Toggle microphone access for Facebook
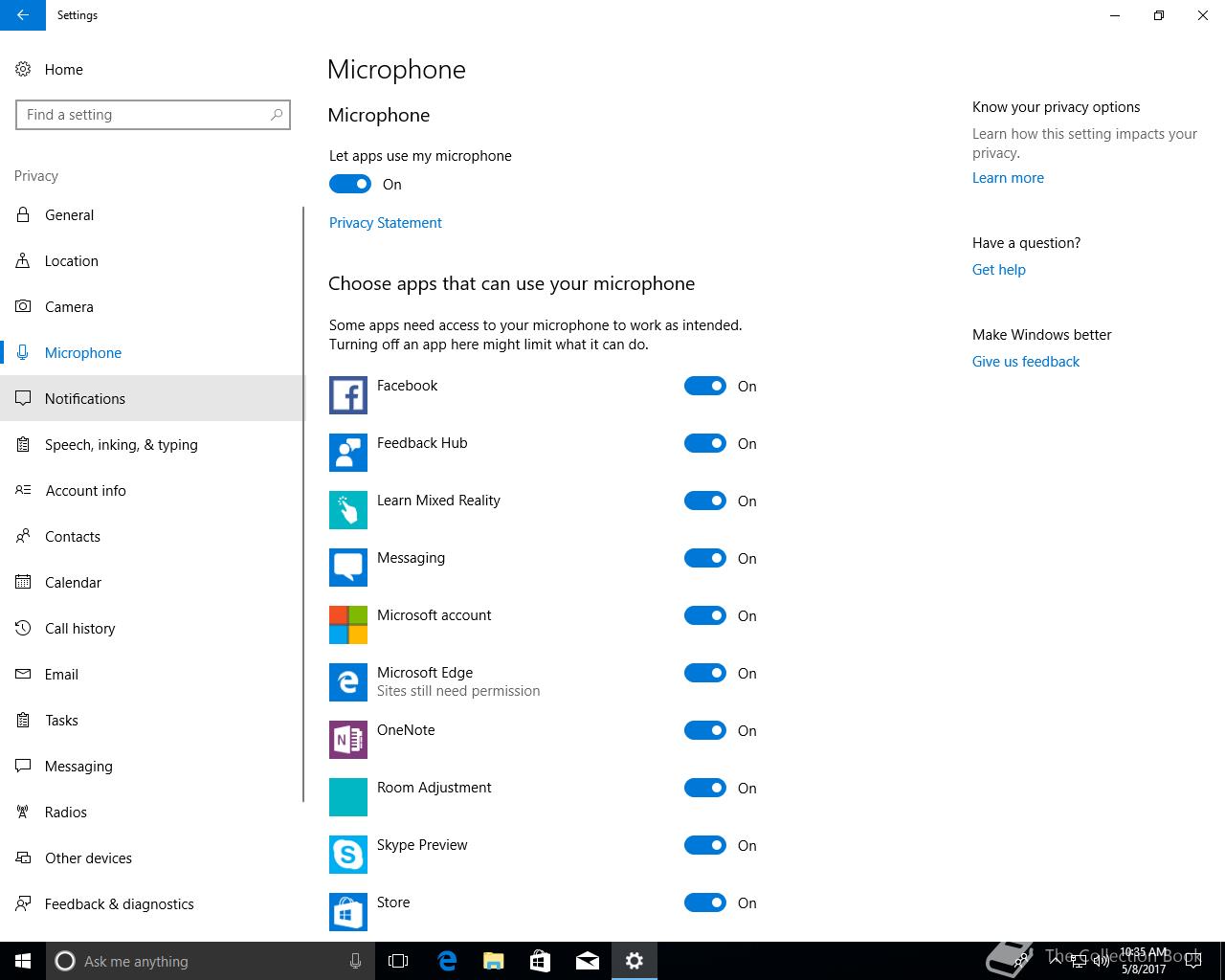Image resolution: width=1225 pixels, height=980 pixels. (x=705, y=386)
